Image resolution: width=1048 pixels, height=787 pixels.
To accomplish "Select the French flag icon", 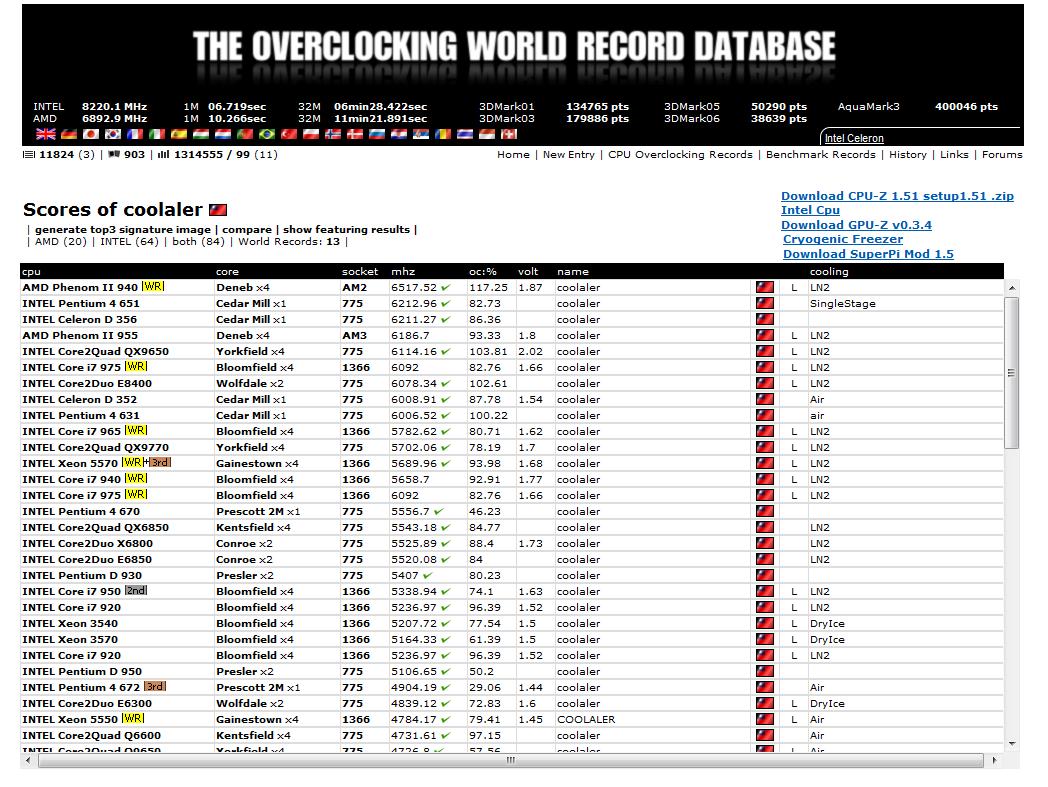I will click(135, 134).
